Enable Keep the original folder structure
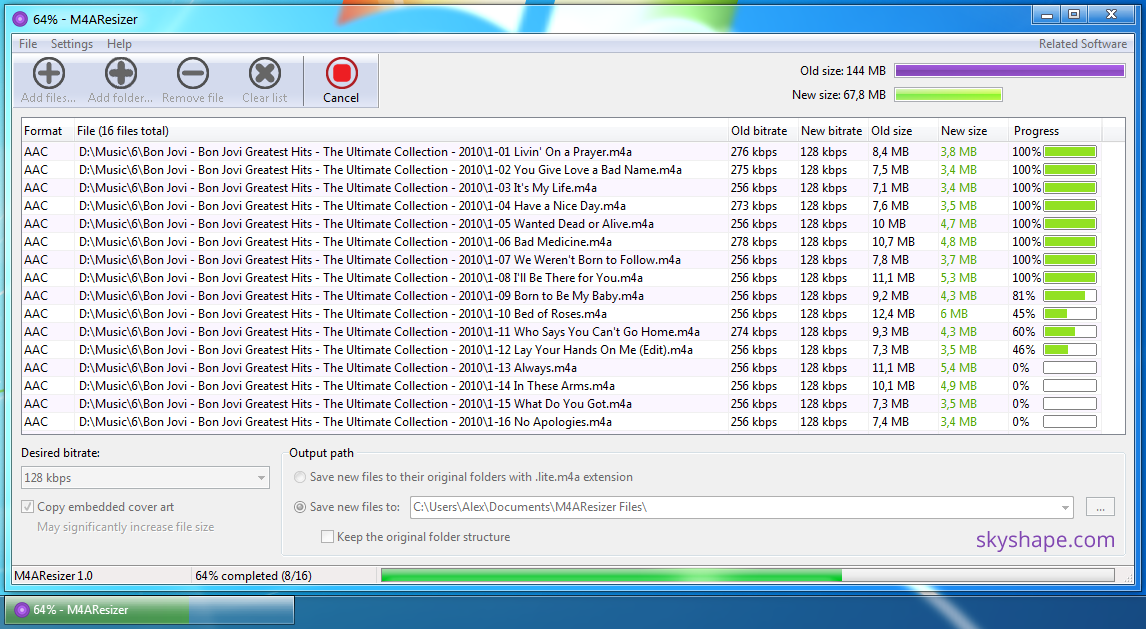 click(x=327, y=537)
